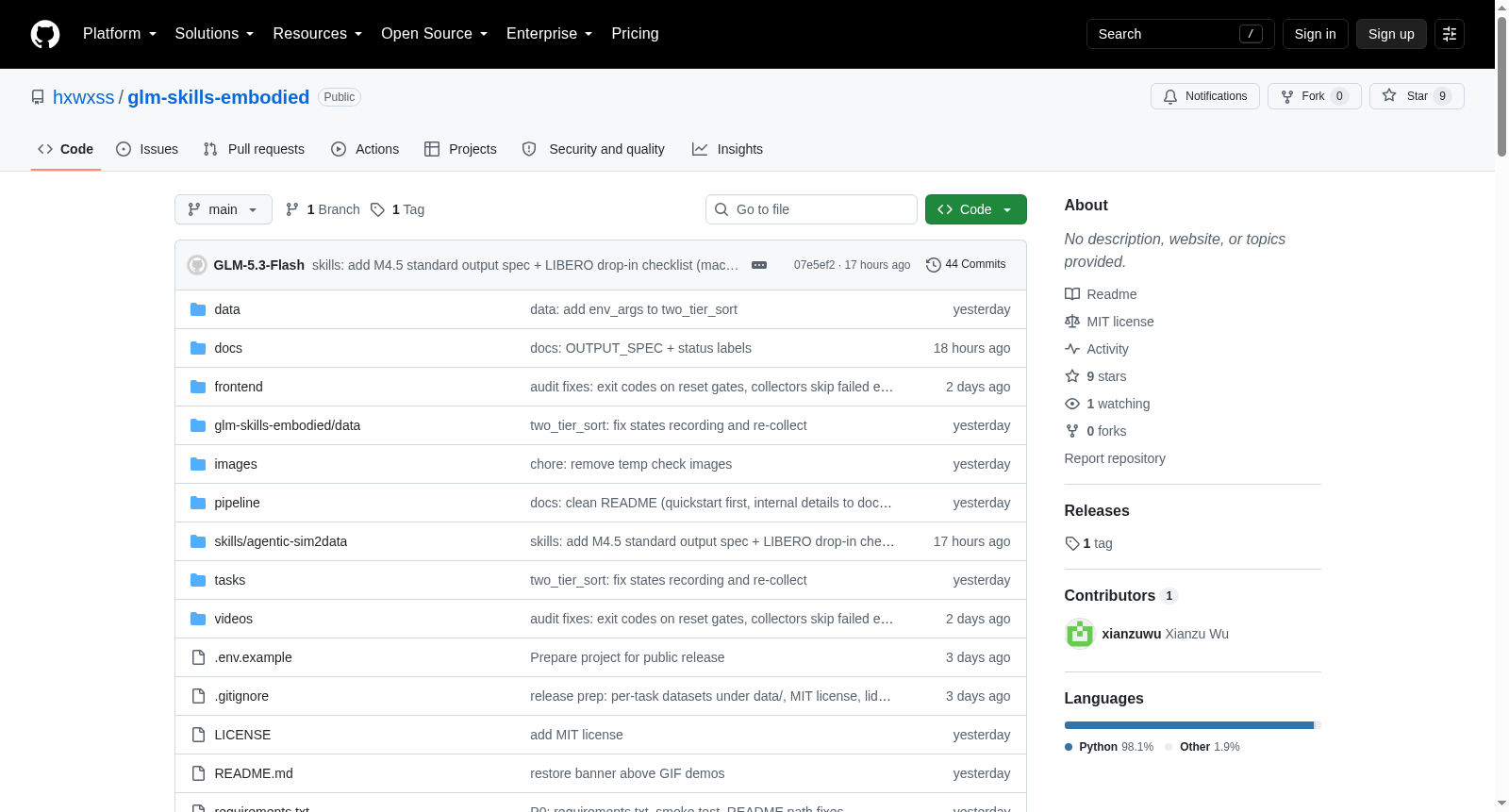Viewport: 1509px width, 812px height.
Task: Open commit 'restore banner above GIF demos'
Action: point(627,773)
